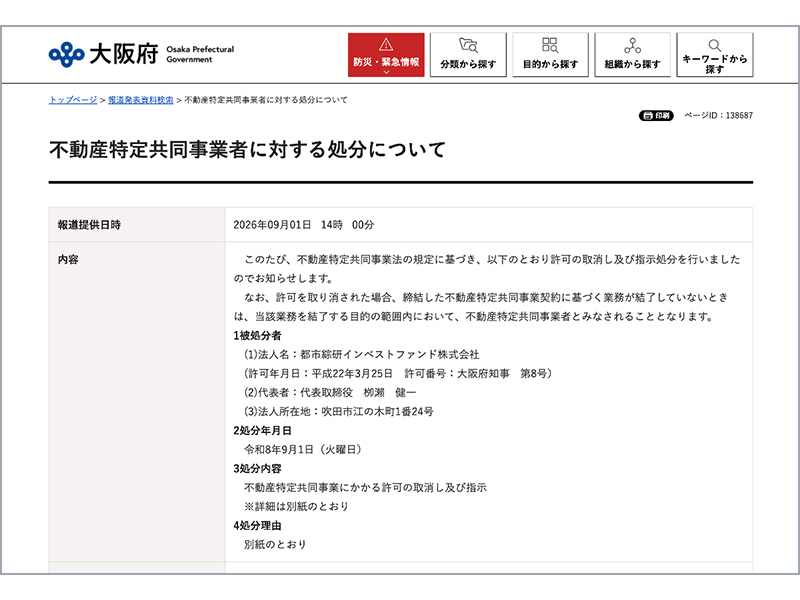The width and height of the screenshot is (800, 600).
Task: Click the 大阪府 site title text
Action: (x=124, y=54)
